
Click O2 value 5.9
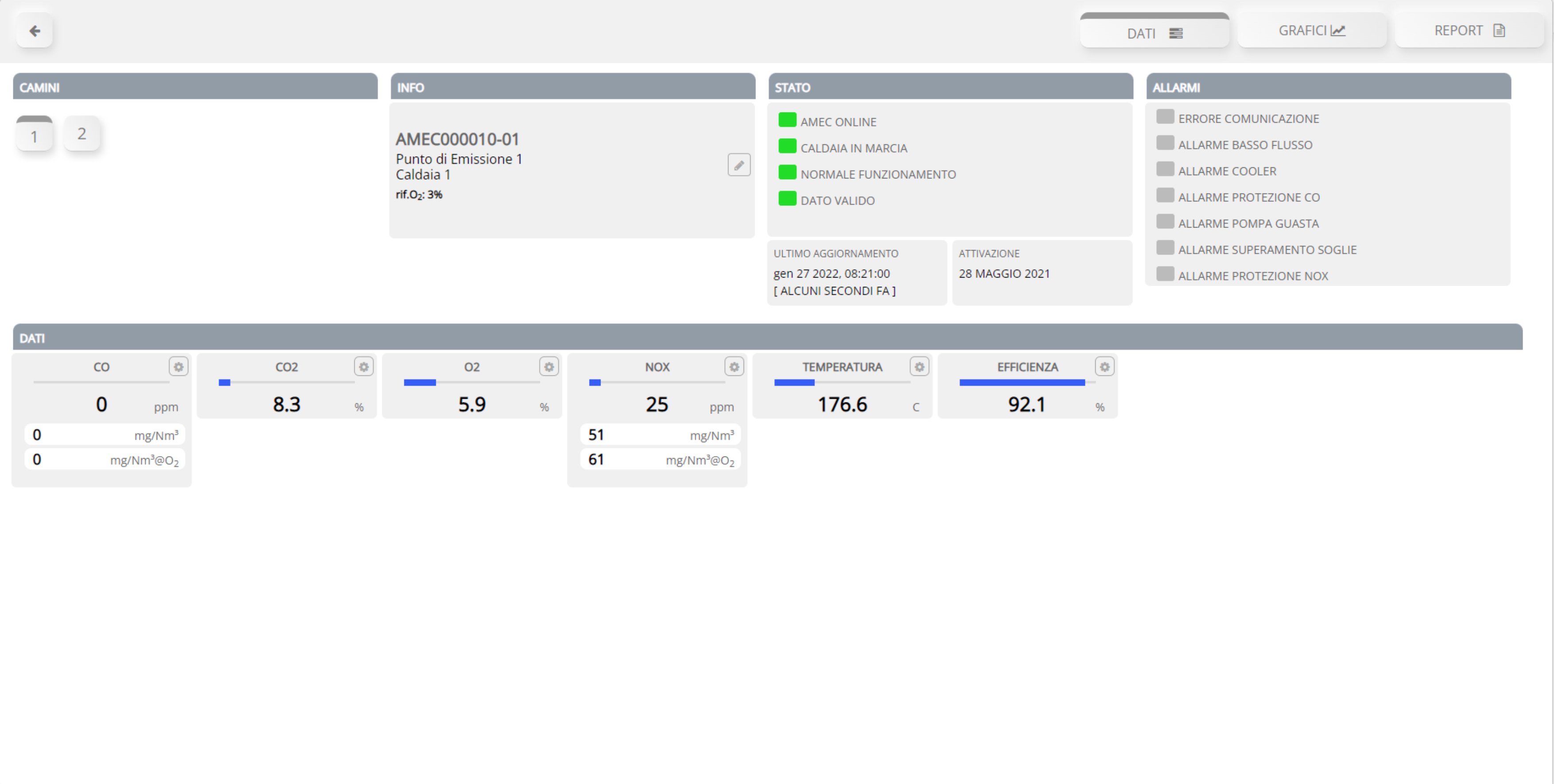coord(472,404)
